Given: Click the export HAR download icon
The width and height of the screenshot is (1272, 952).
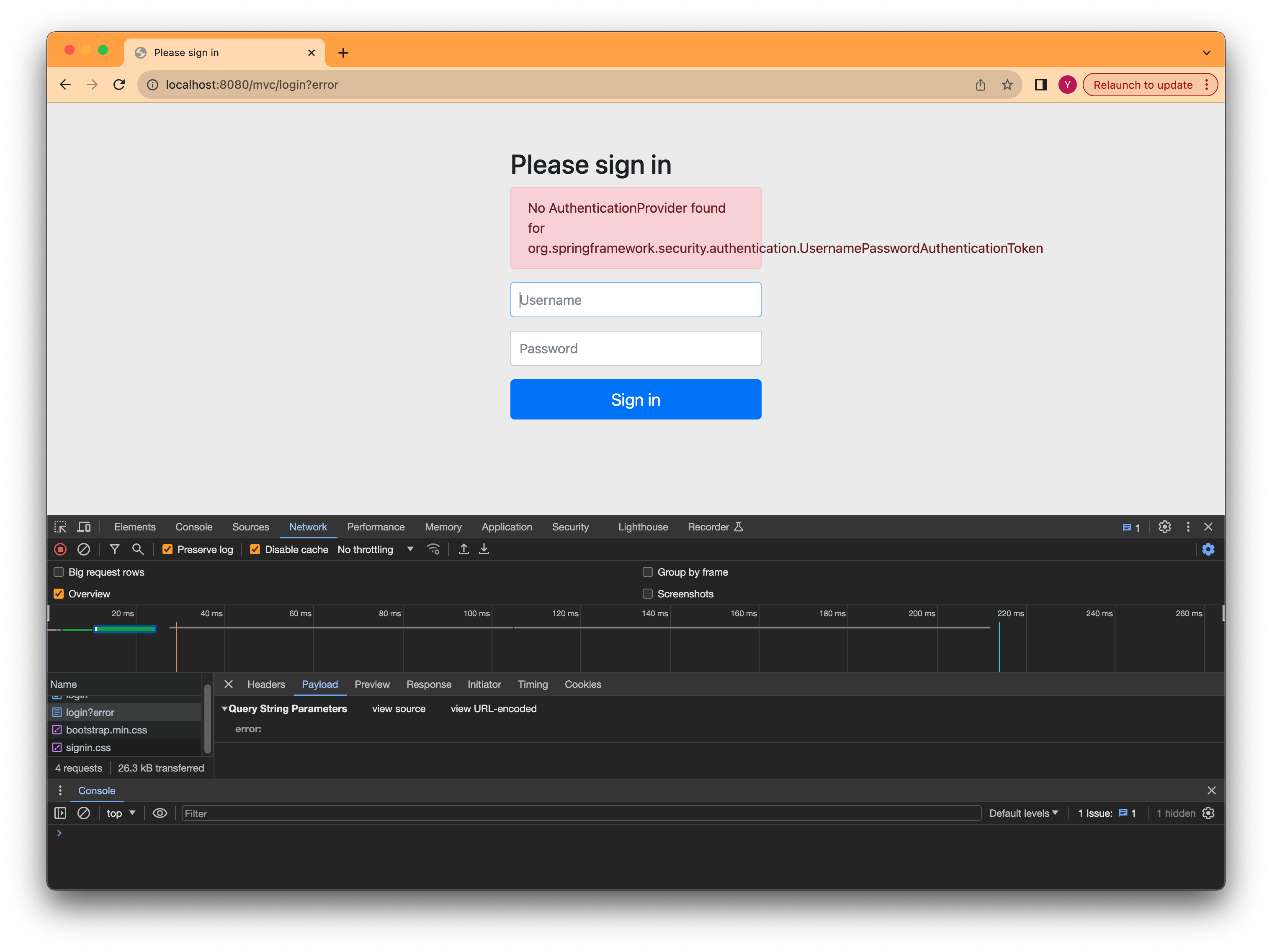Looking at the screenshot, I should tap(484, 549).
